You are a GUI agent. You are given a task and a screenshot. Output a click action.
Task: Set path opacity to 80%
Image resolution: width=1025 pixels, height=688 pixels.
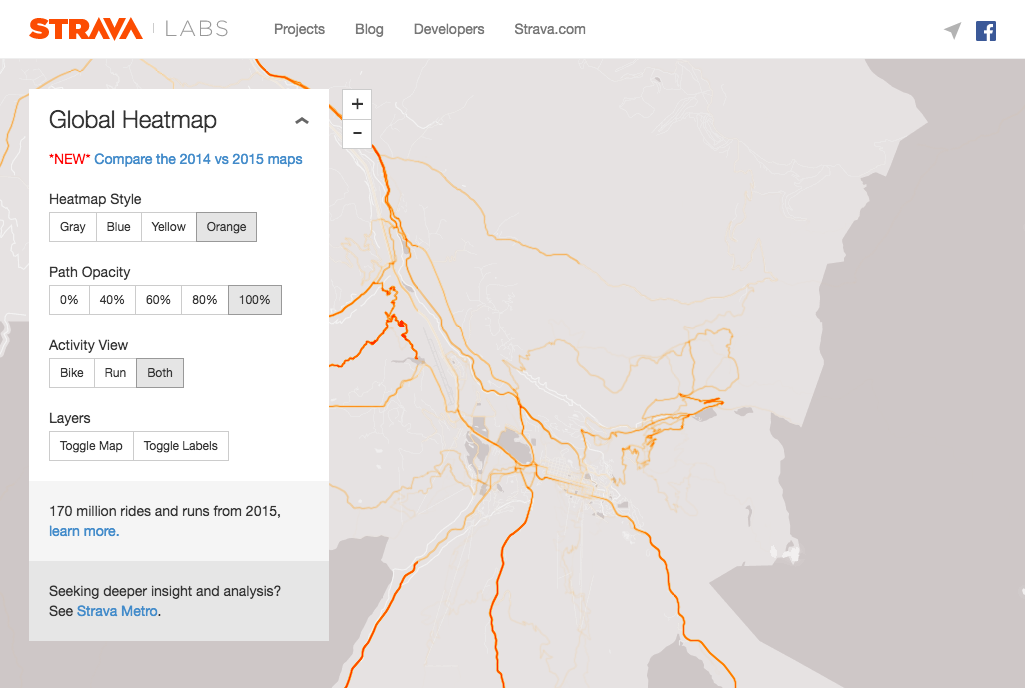pos(205,300)
